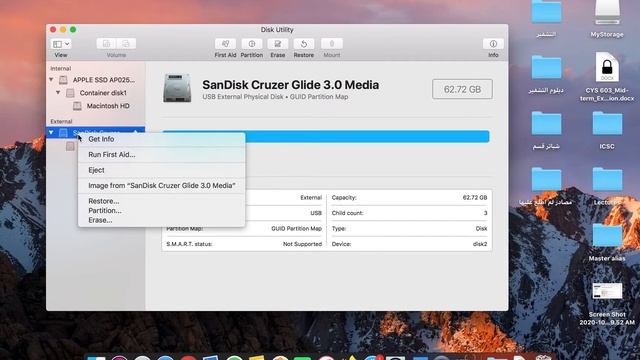Choose Image from SanDisk Cruzer Glide
Viewport: 640px width, 360px height.
pos(162,186)
